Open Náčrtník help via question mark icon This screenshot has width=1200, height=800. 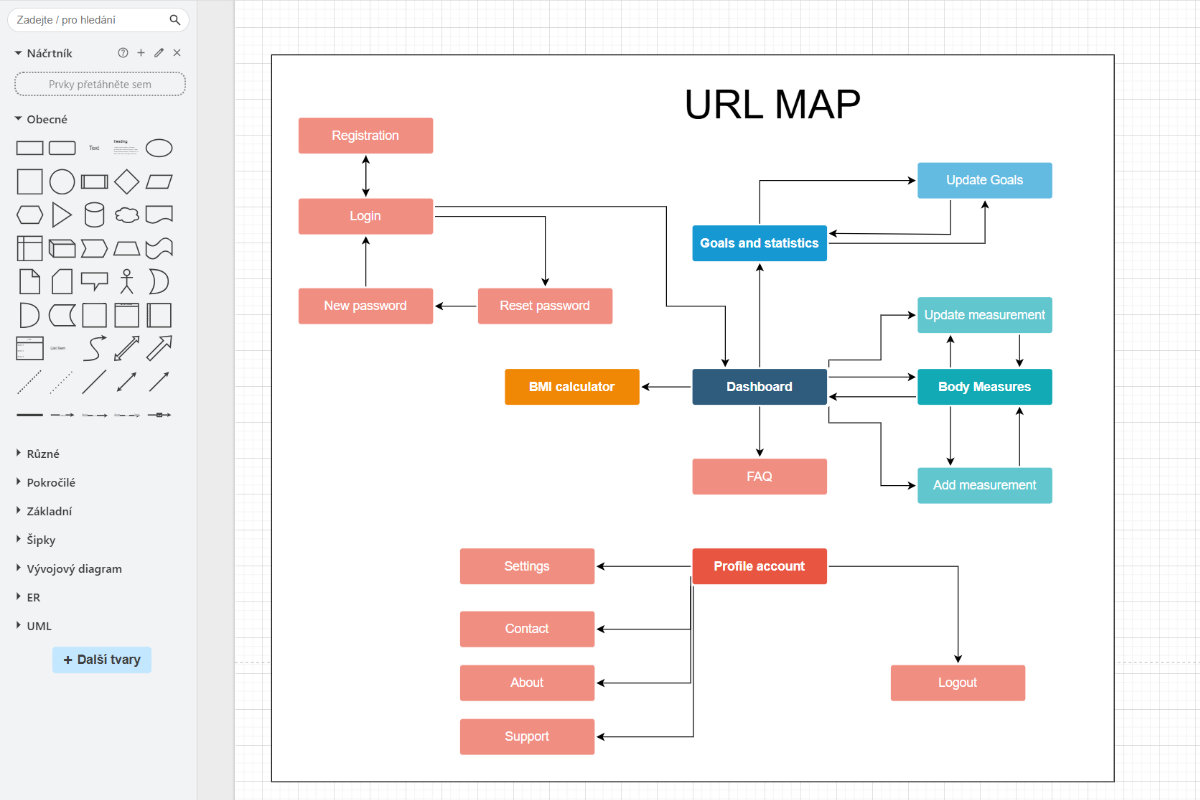(x=122, y=52)
